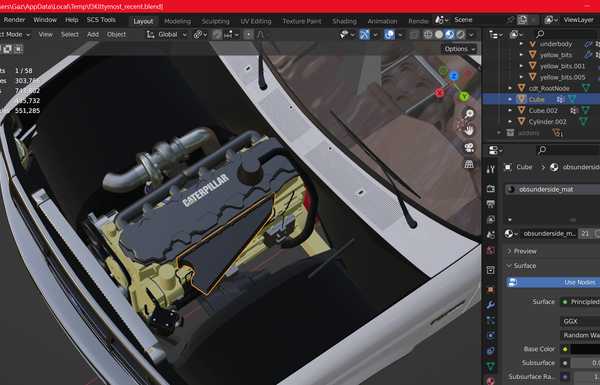Toggle viewport gizmos display
This screenshot has height=385, width=600.
tap(364, 35)
